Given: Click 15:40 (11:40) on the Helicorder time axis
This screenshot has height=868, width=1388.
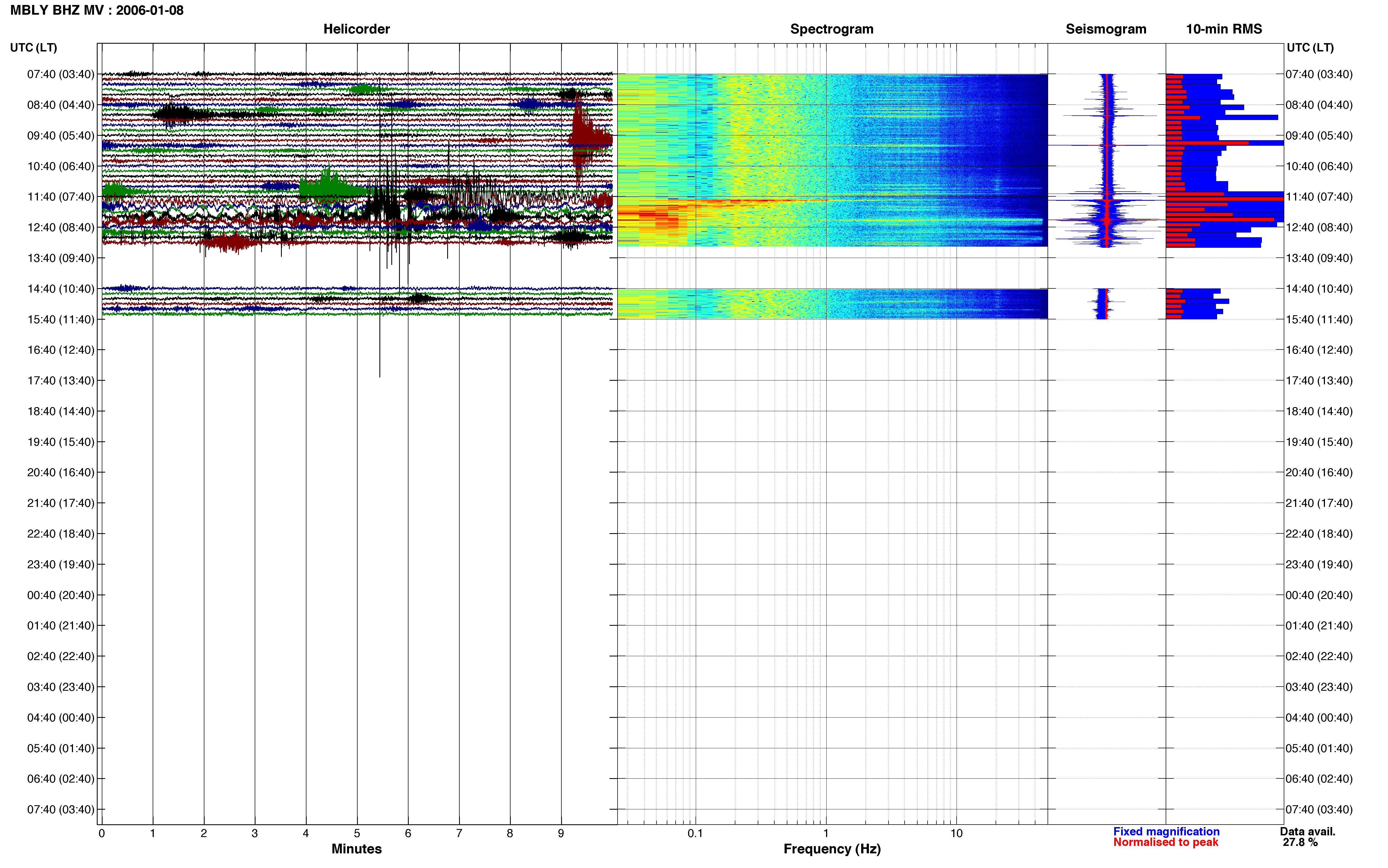Looking at the screenshot, I should (61, 319).
